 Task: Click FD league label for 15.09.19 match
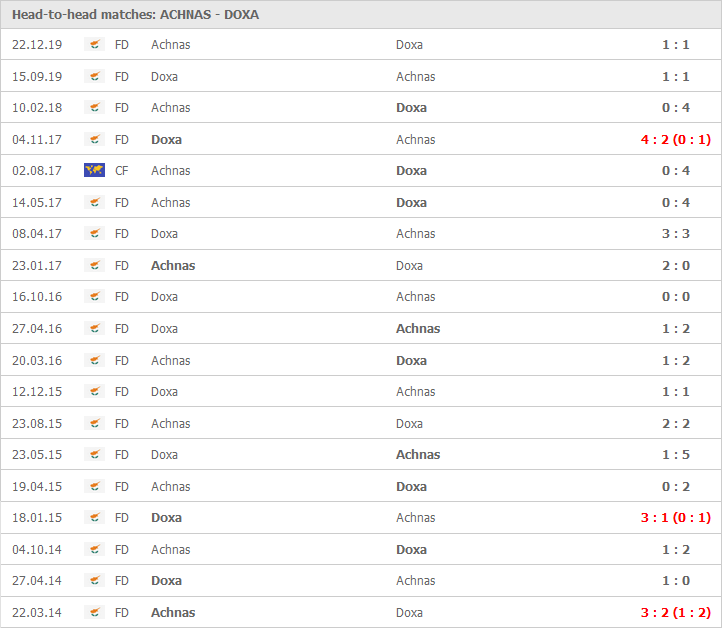(122, 77)
